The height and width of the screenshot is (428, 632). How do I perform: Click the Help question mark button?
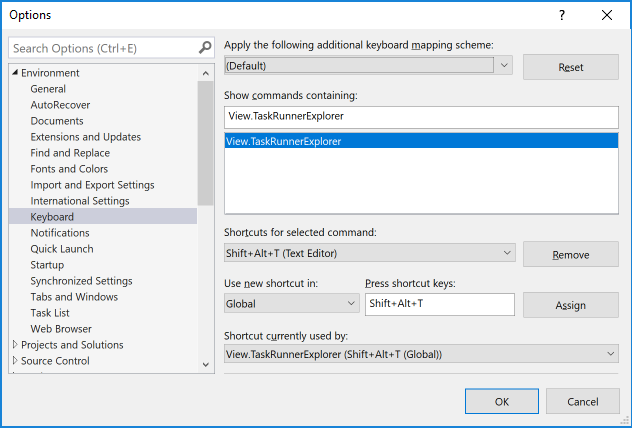pos(562,15)
